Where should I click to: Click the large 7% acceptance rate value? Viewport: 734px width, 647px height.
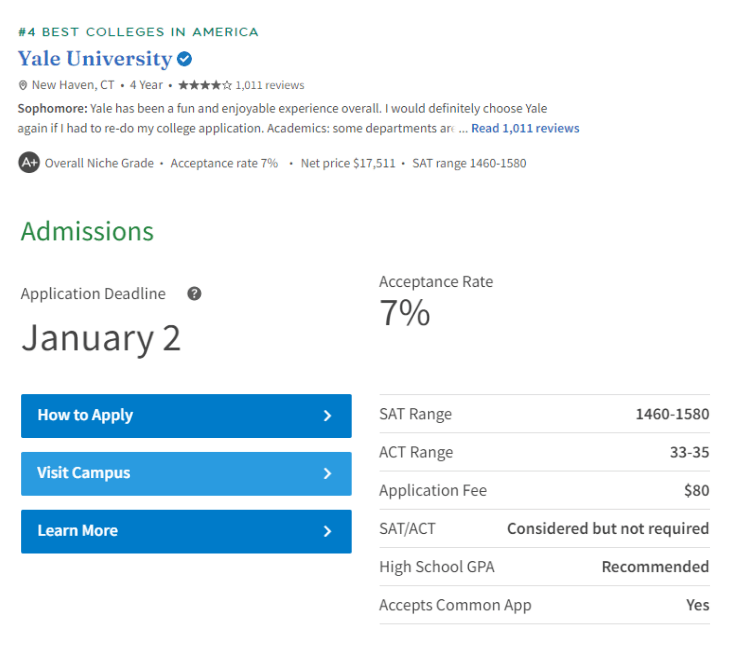405,313
